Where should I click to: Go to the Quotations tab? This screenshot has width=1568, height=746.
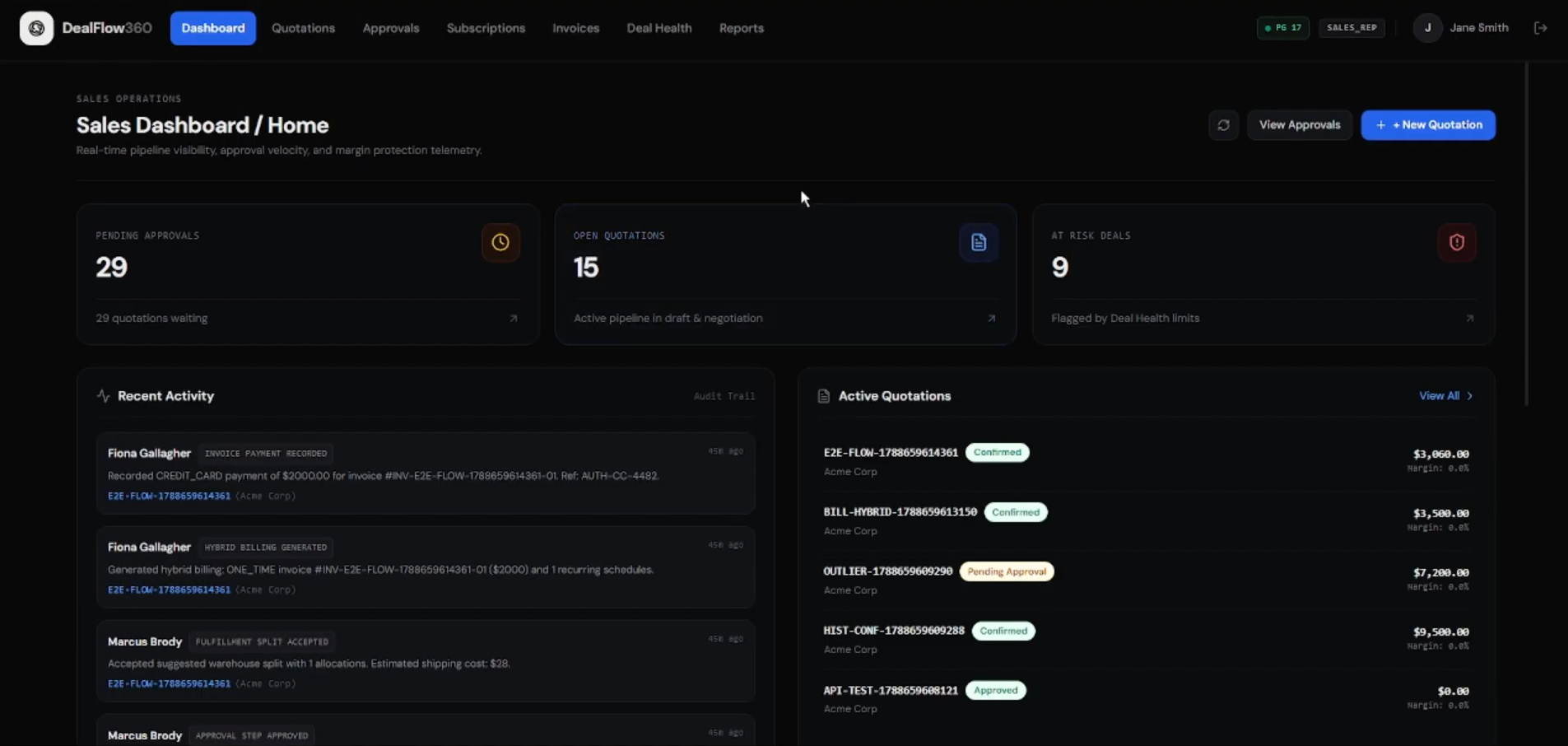pyautogui.click(x=303, y=28)
